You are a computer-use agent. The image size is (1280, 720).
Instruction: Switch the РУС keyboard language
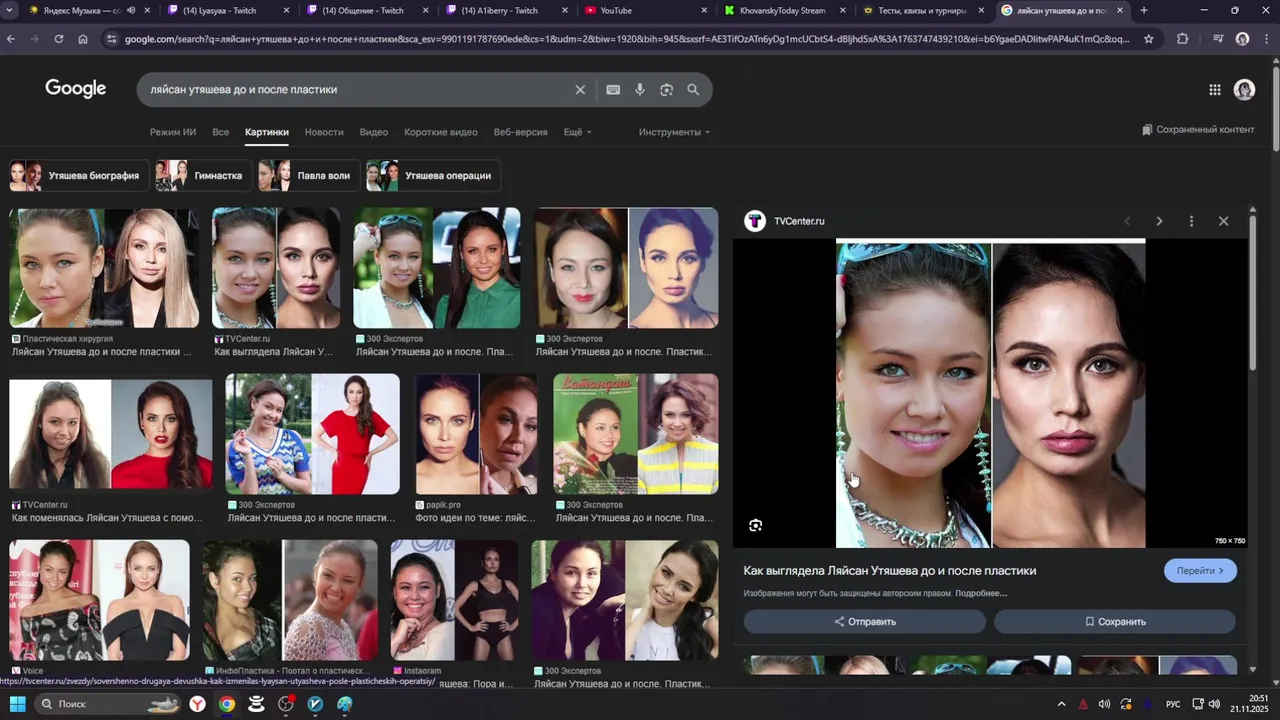[x=1173, y=704]
